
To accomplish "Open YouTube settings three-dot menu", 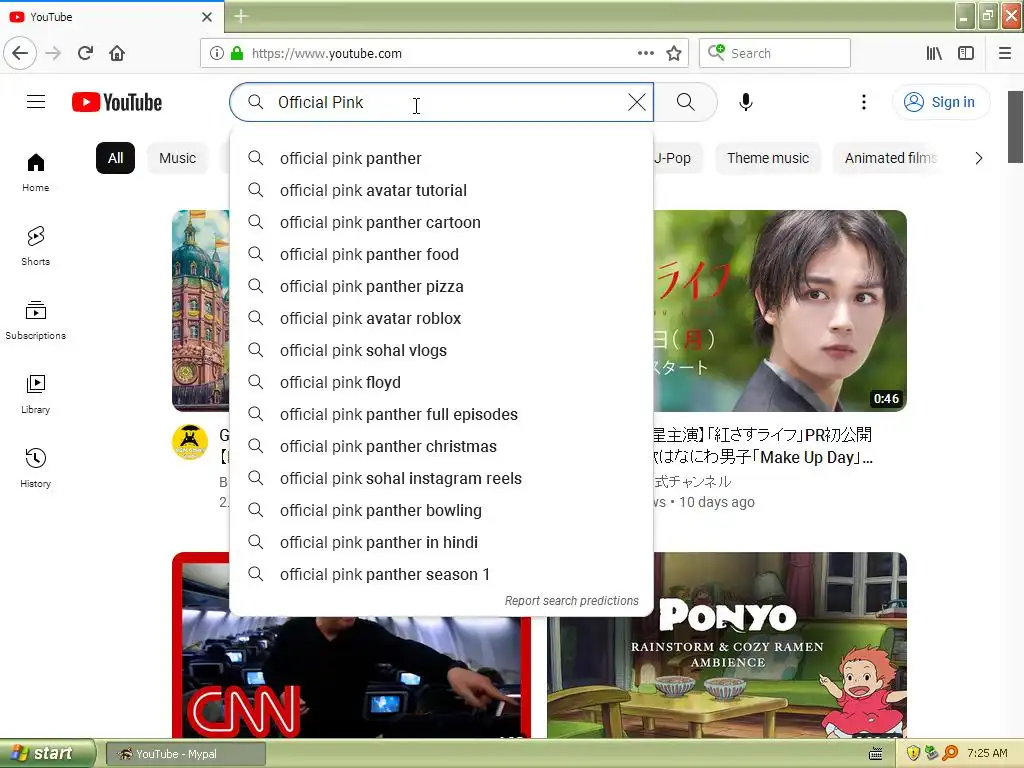I will point(864,102).
